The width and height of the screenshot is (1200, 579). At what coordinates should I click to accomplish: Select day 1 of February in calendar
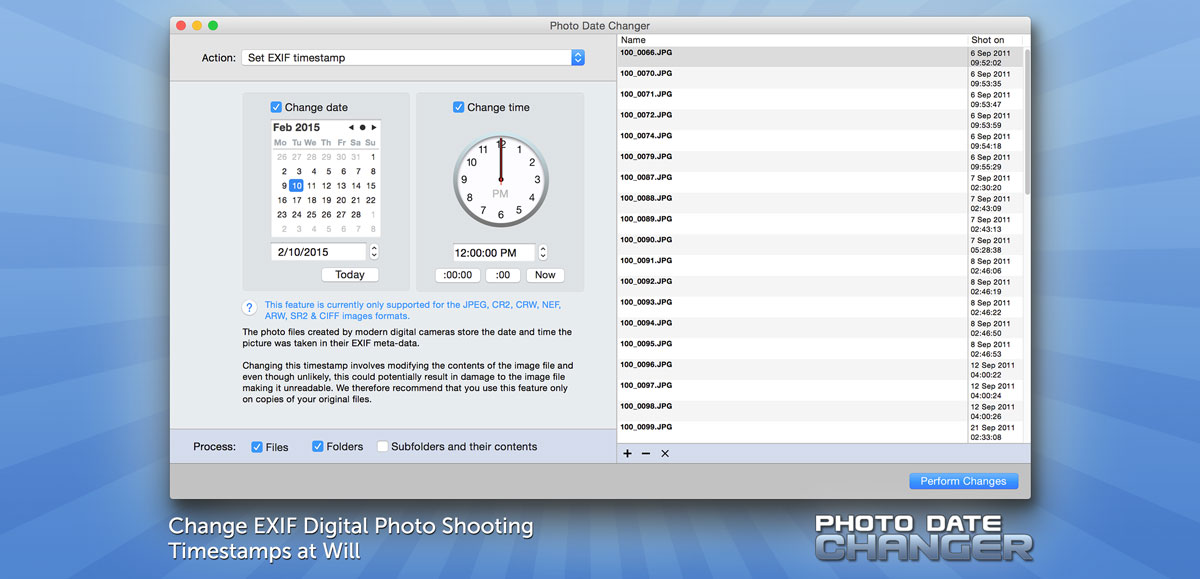click(371, 157)
